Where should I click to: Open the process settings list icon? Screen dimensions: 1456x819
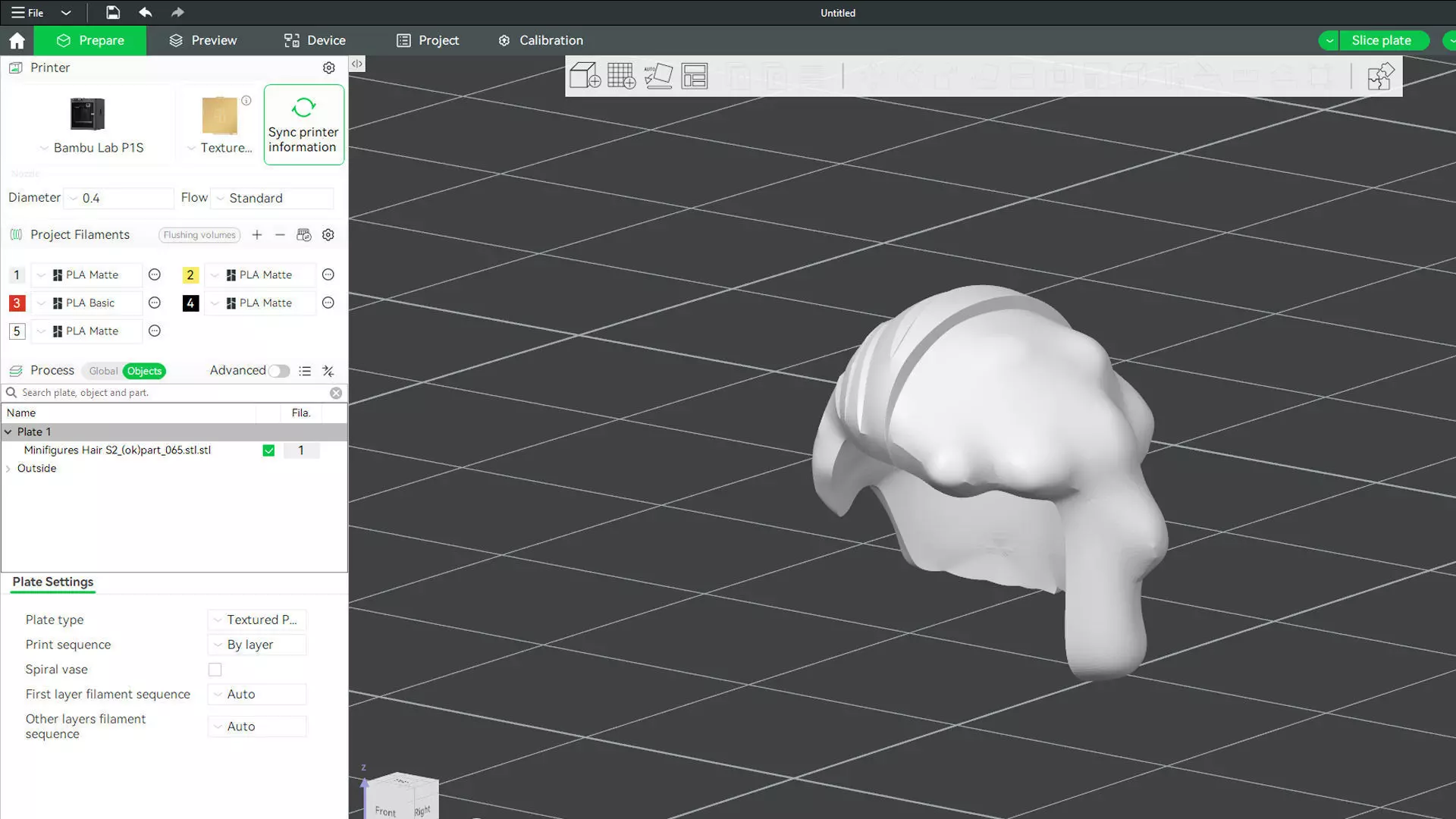305,371
